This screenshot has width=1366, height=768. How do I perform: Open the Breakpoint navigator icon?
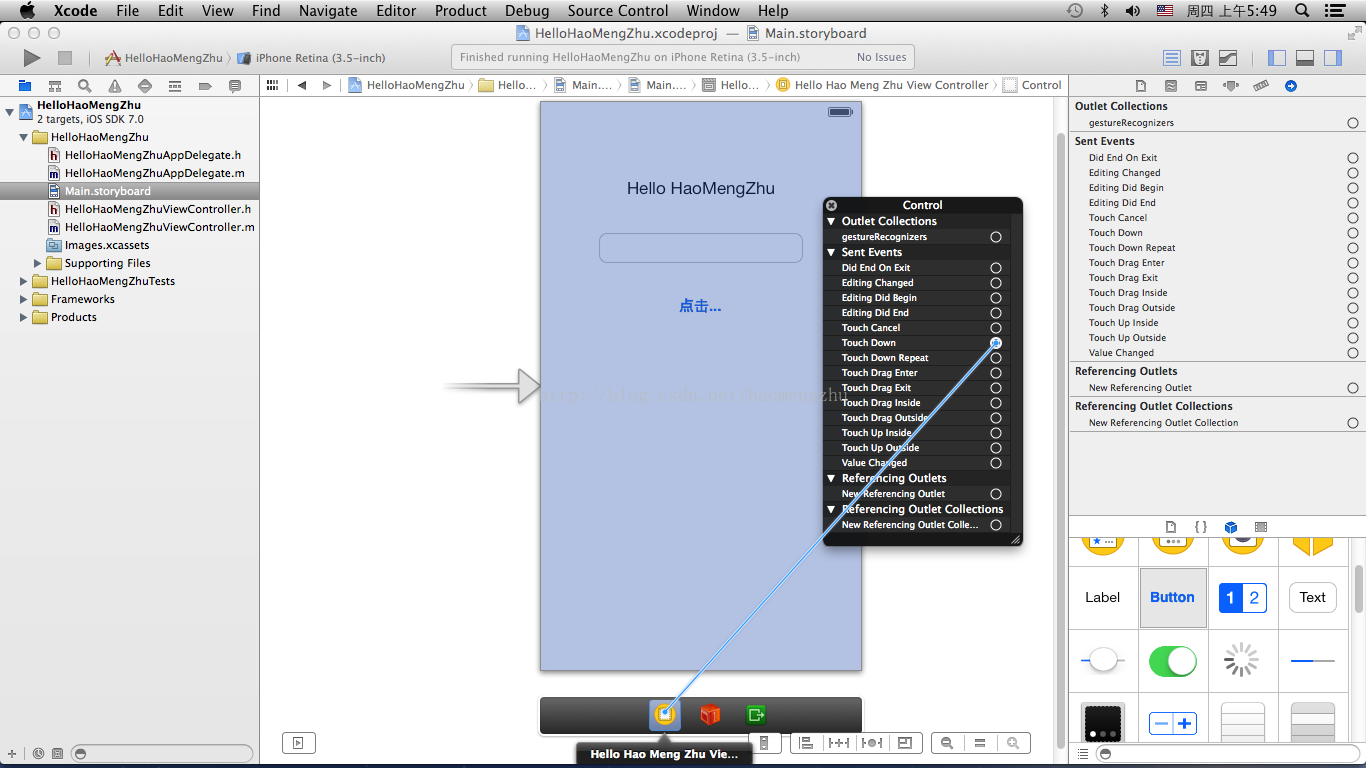click(x=205, y=86)
